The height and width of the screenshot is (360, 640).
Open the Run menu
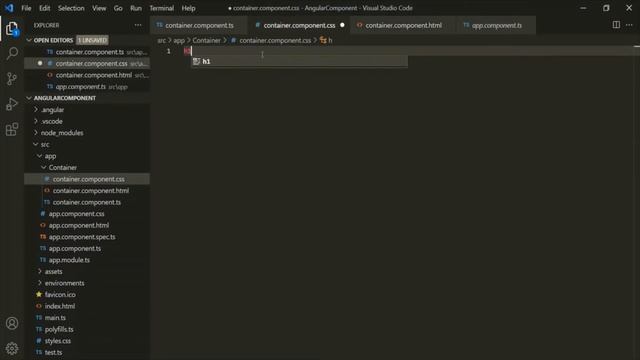click(136, 8)
